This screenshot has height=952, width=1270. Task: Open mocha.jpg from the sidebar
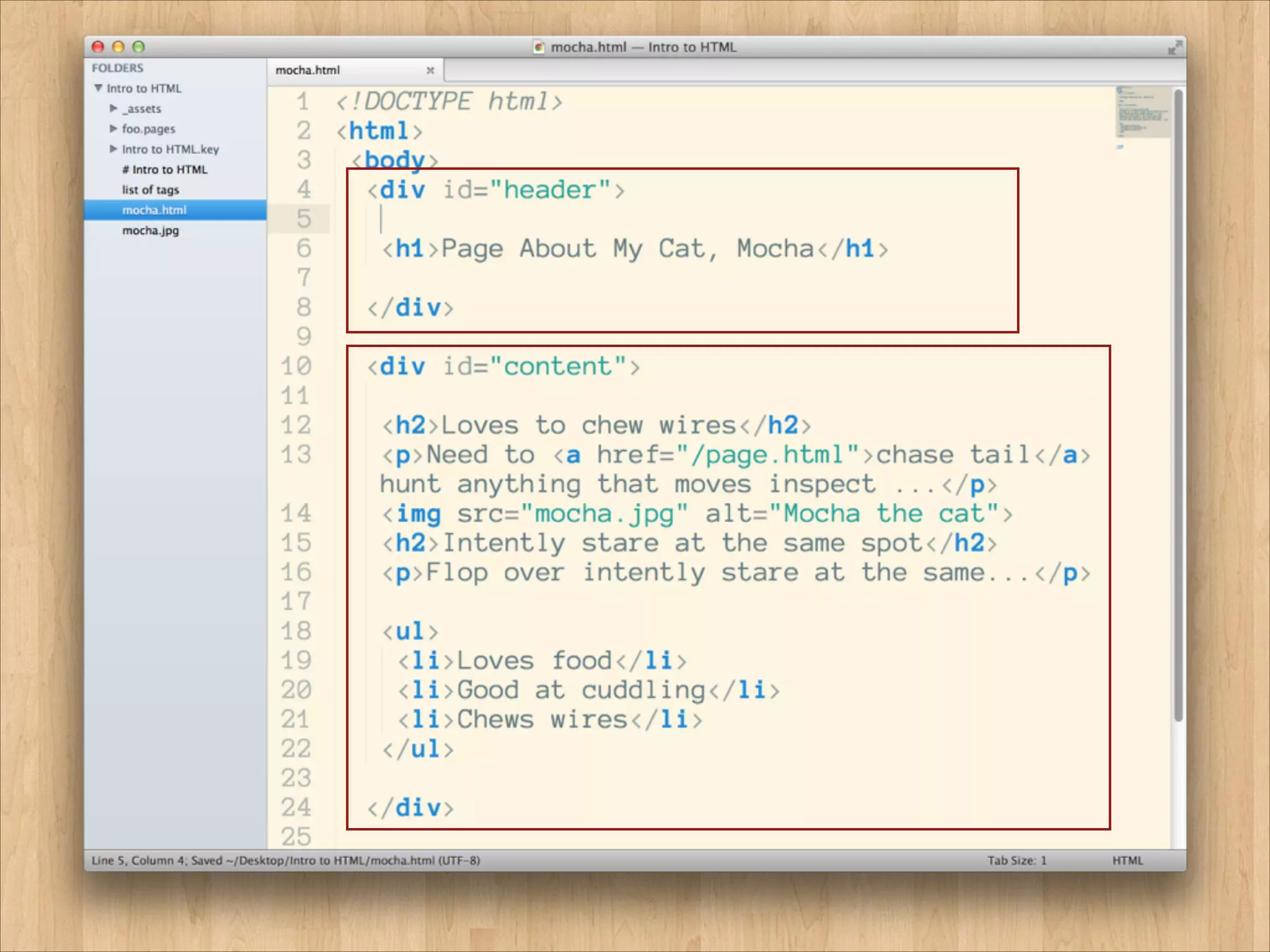[x=151, y=231]
